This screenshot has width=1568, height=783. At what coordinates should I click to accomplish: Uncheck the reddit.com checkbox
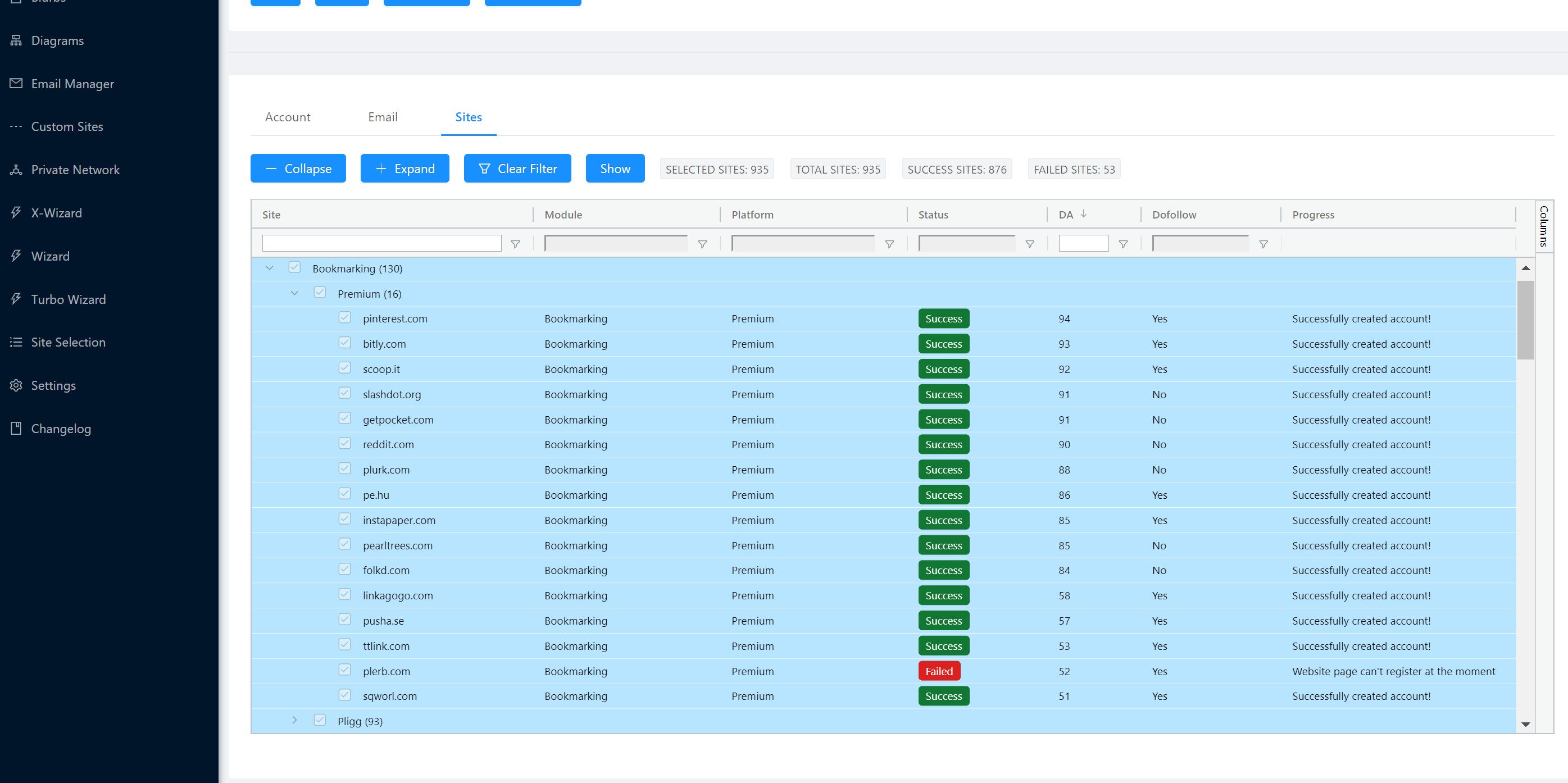[344, 444]
